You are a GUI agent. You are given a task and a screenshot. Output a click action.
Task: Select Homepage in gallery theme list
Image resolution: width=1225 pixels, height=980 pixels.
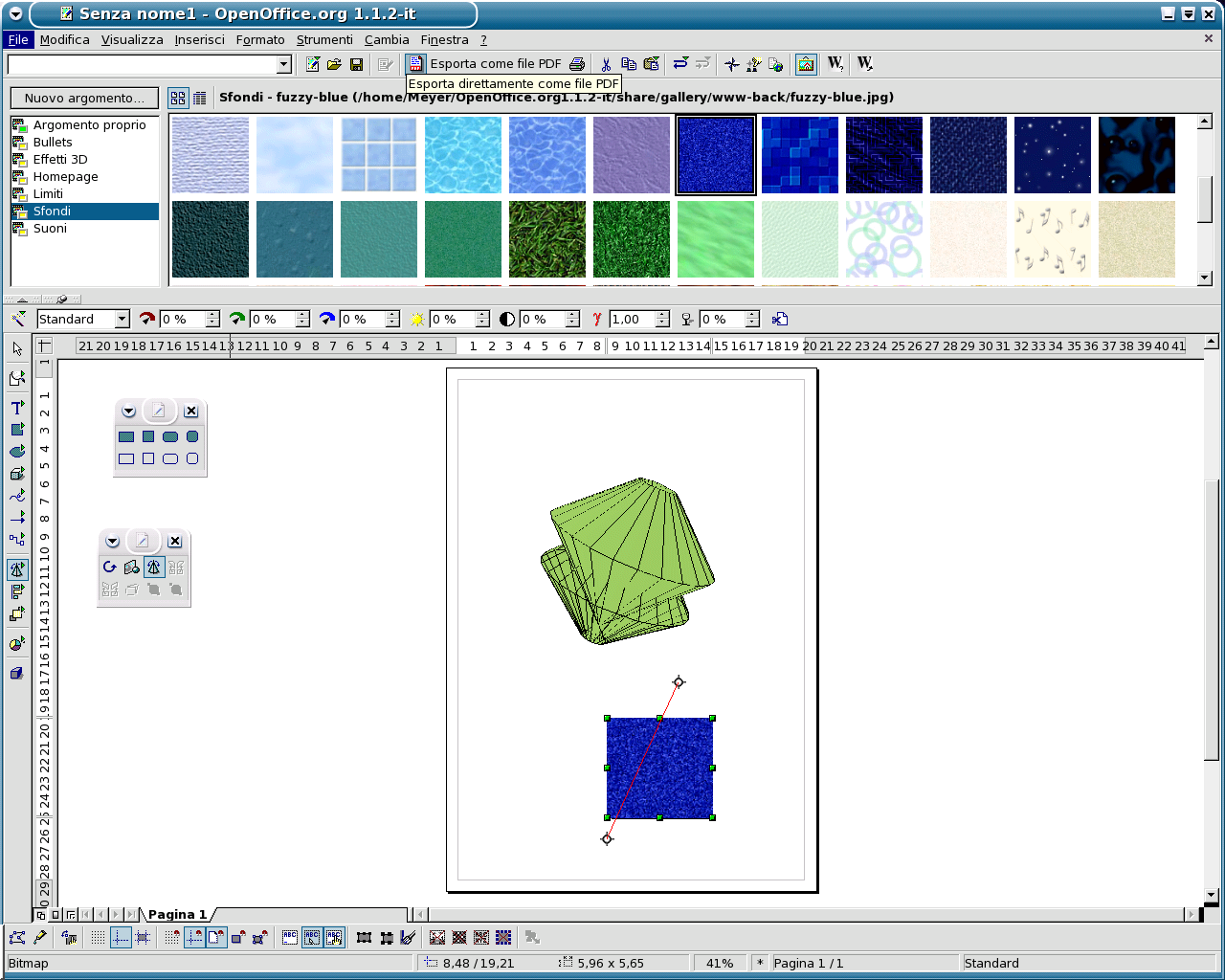[x=65, y=177]
